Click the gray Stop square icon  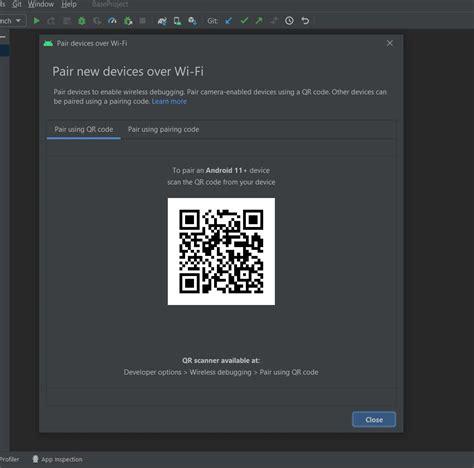(x=142, y=21)
